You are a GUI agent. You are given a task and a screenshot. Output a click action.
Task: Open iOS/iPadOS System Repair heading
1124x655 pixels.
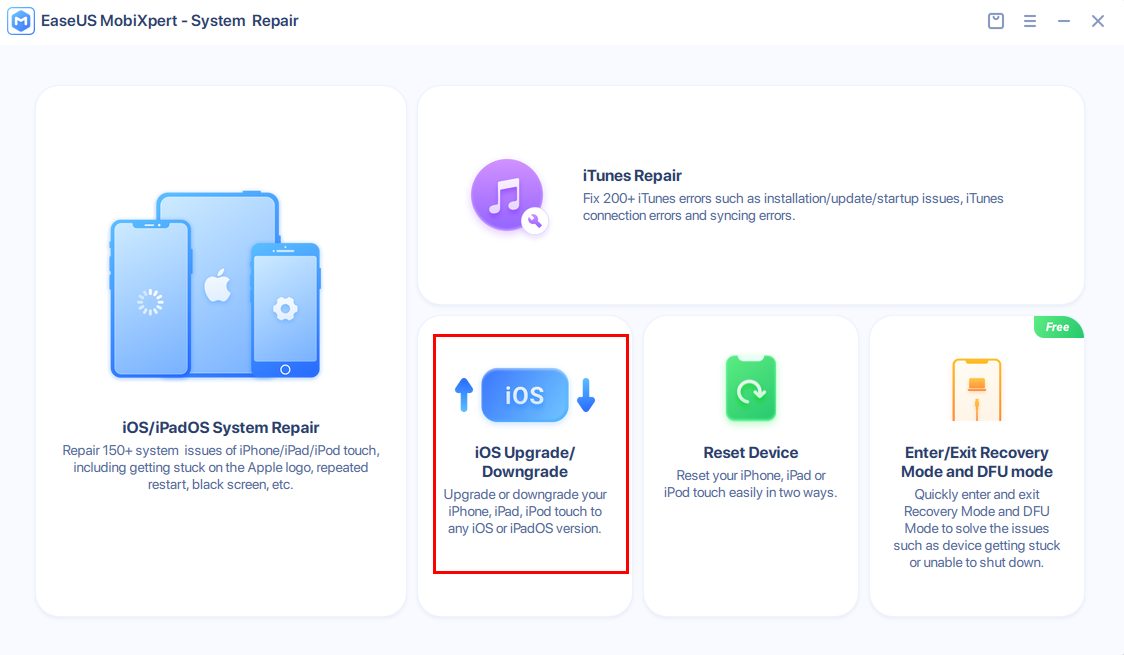click(x=221, y=428)
